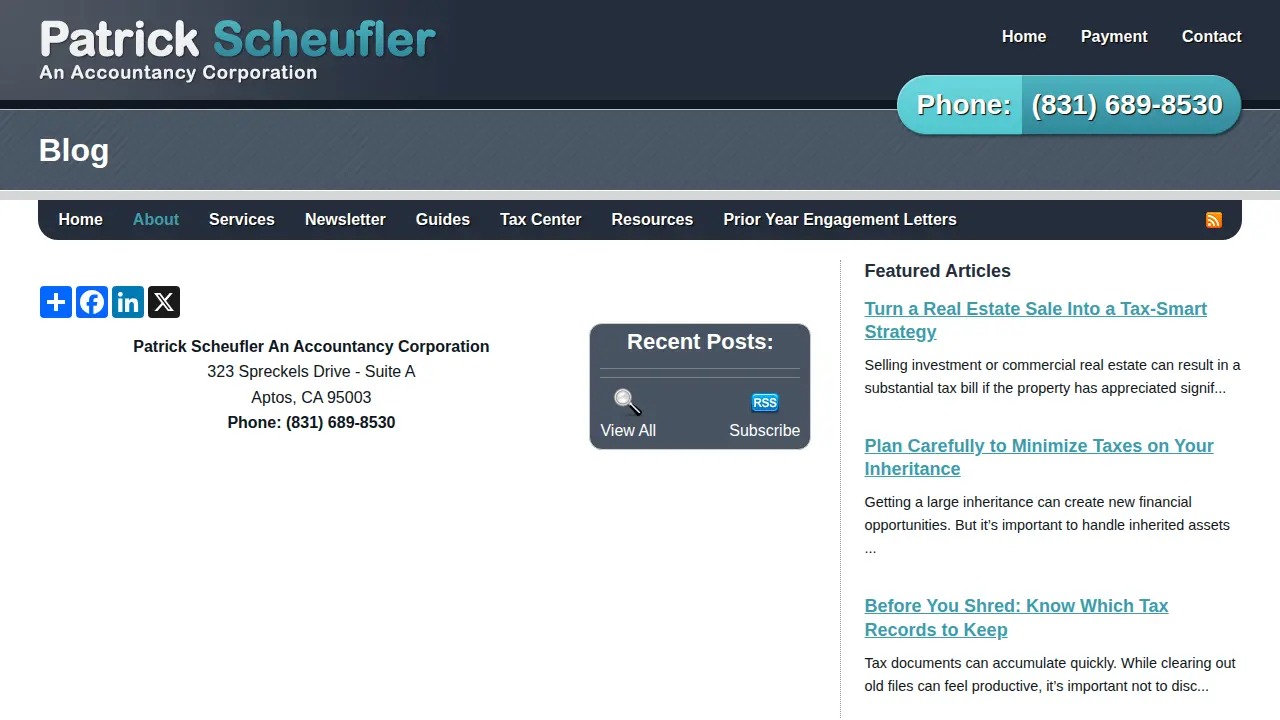Open the About menu item
Image resolution: width=1280 pixels, height=720 pixels.
click(156, 219)
